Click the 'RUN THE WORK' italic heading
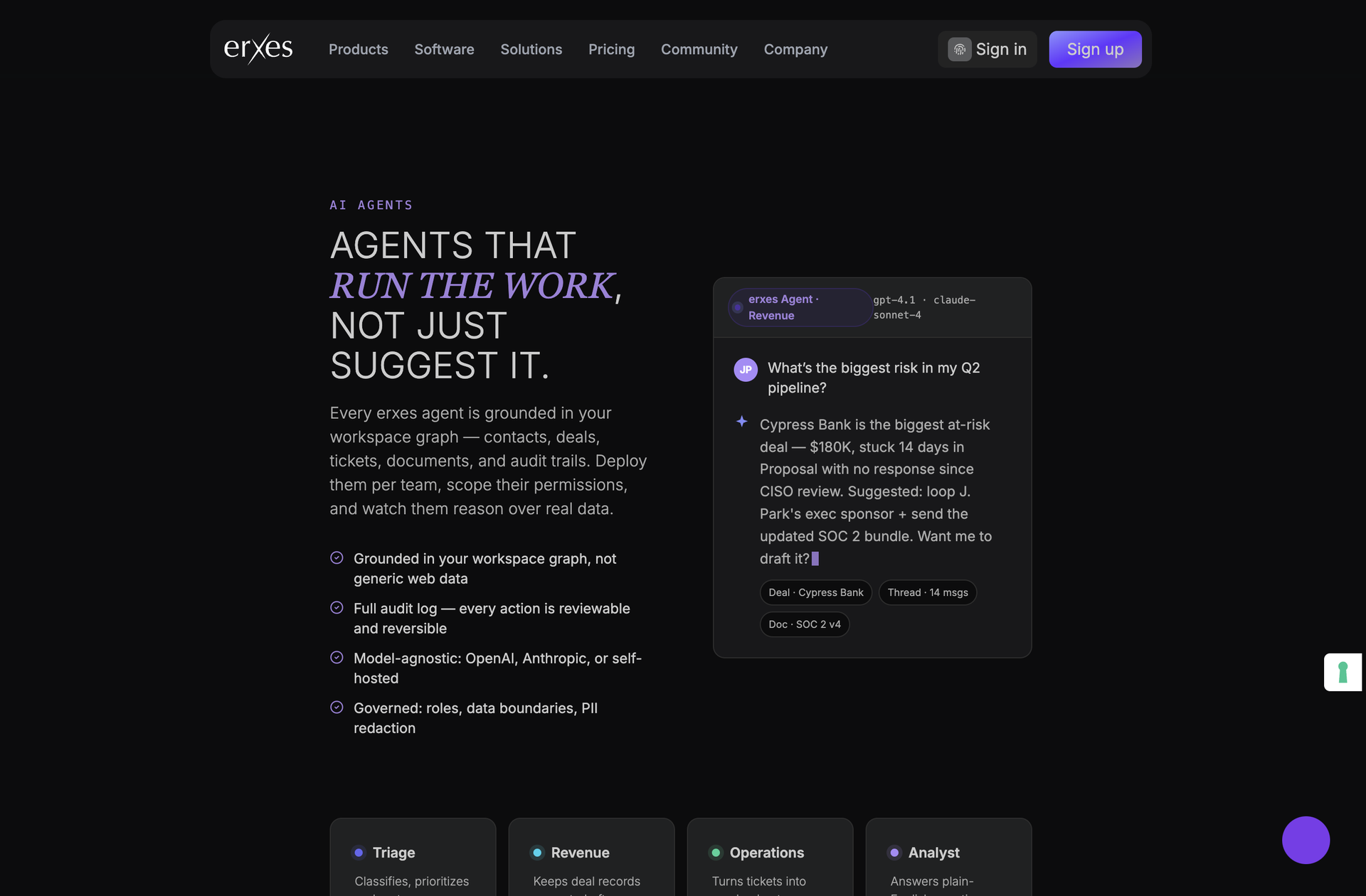 (x=472, y=286)
